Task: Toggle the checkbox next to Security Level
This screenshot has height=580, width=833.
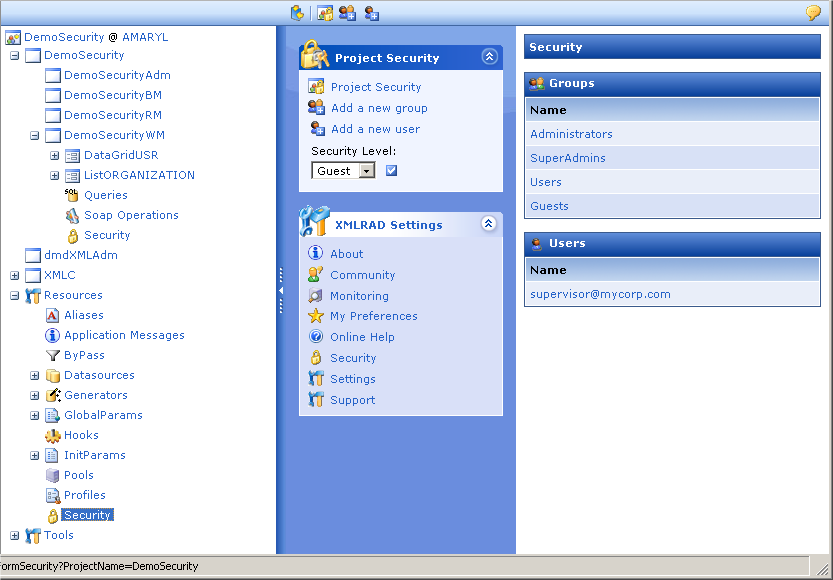Action: (392, 171)
